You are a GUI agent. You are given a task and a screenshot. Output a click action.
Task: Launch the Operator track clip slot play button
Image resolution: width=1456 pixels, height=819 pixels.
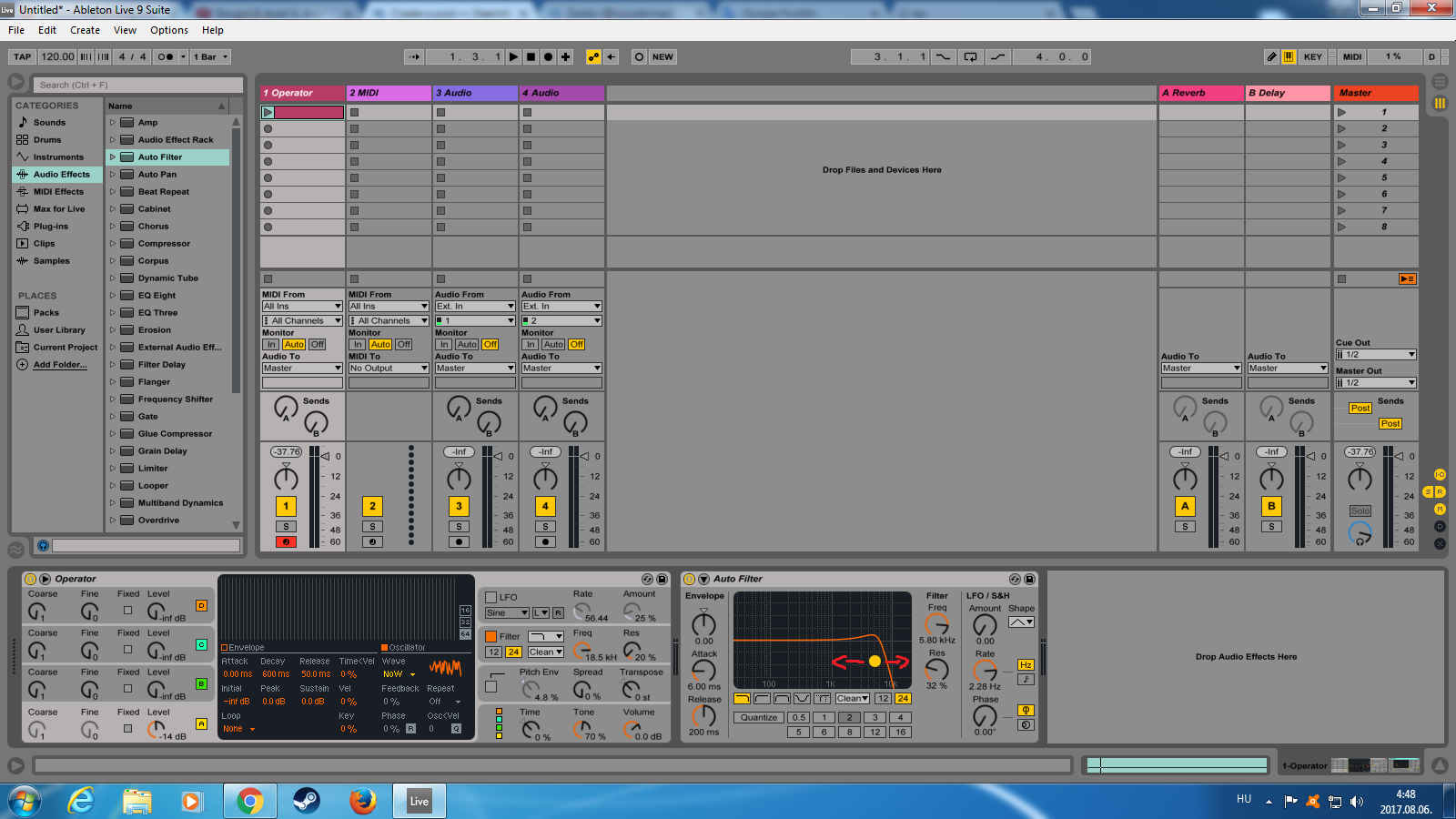[268, 112]
